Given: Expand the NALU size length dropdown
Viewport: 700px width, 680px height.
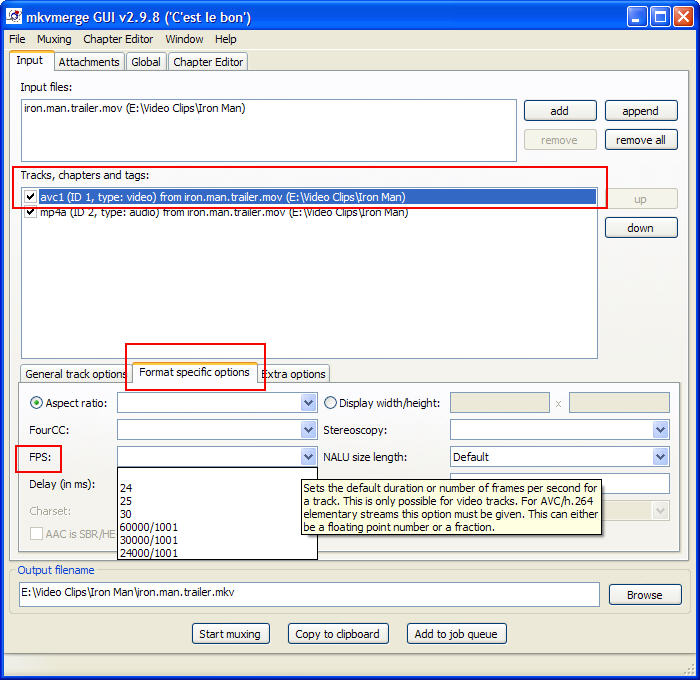Looking at the screenshot, I should coord(661,457).
